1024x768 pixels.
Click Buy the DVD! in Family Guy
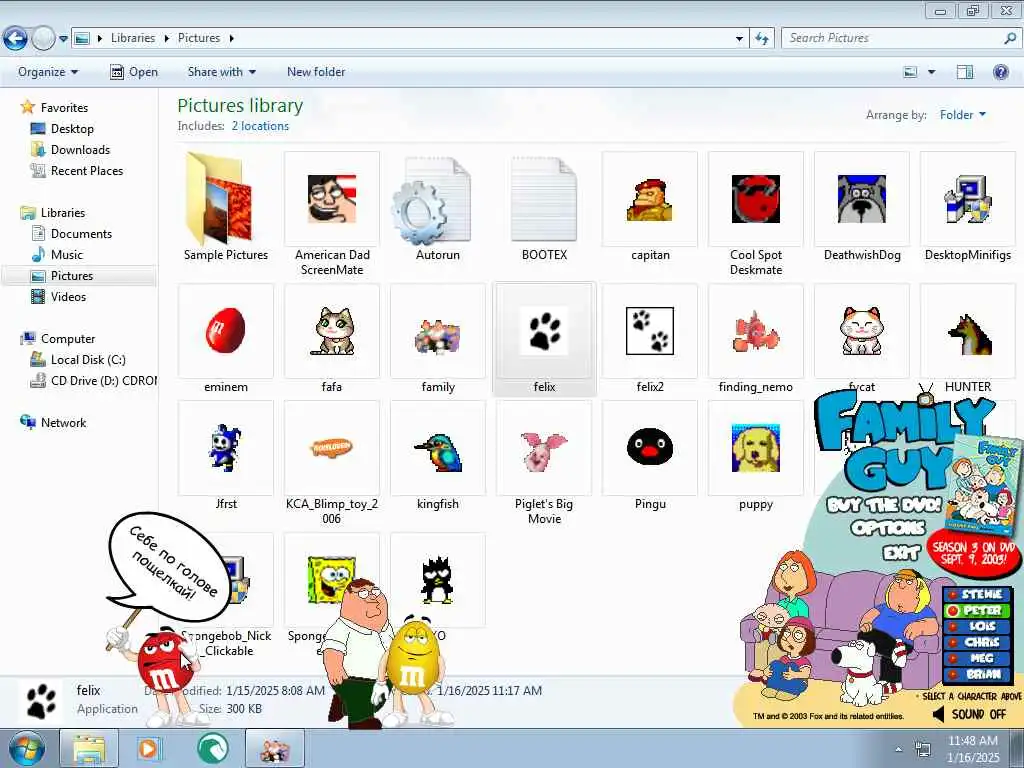pyautogui.click(x=884, y=505)
